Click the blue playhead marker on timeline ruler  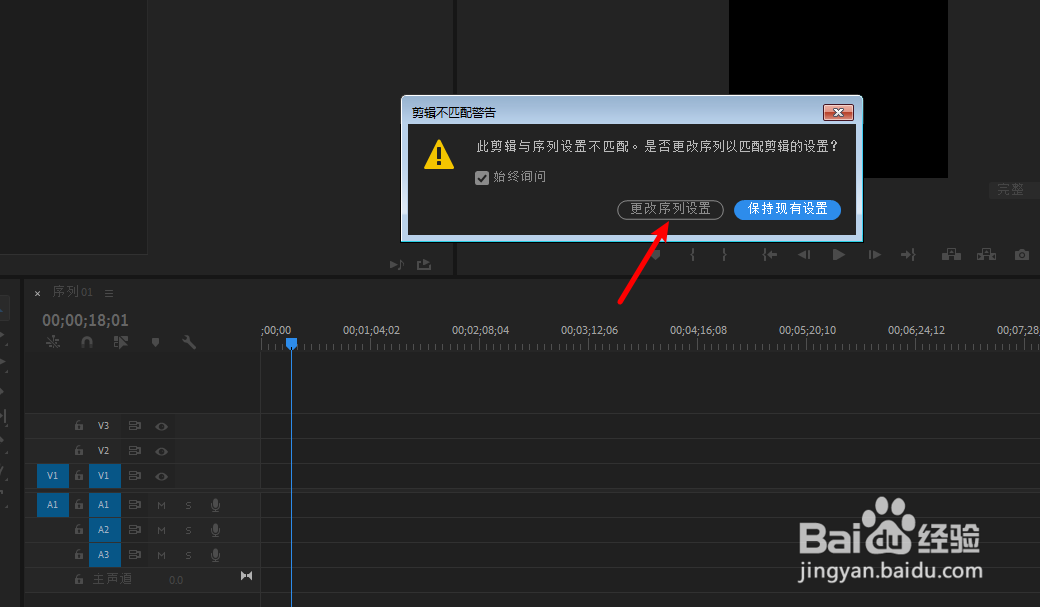pyautogui.click(x=291, y=343)
